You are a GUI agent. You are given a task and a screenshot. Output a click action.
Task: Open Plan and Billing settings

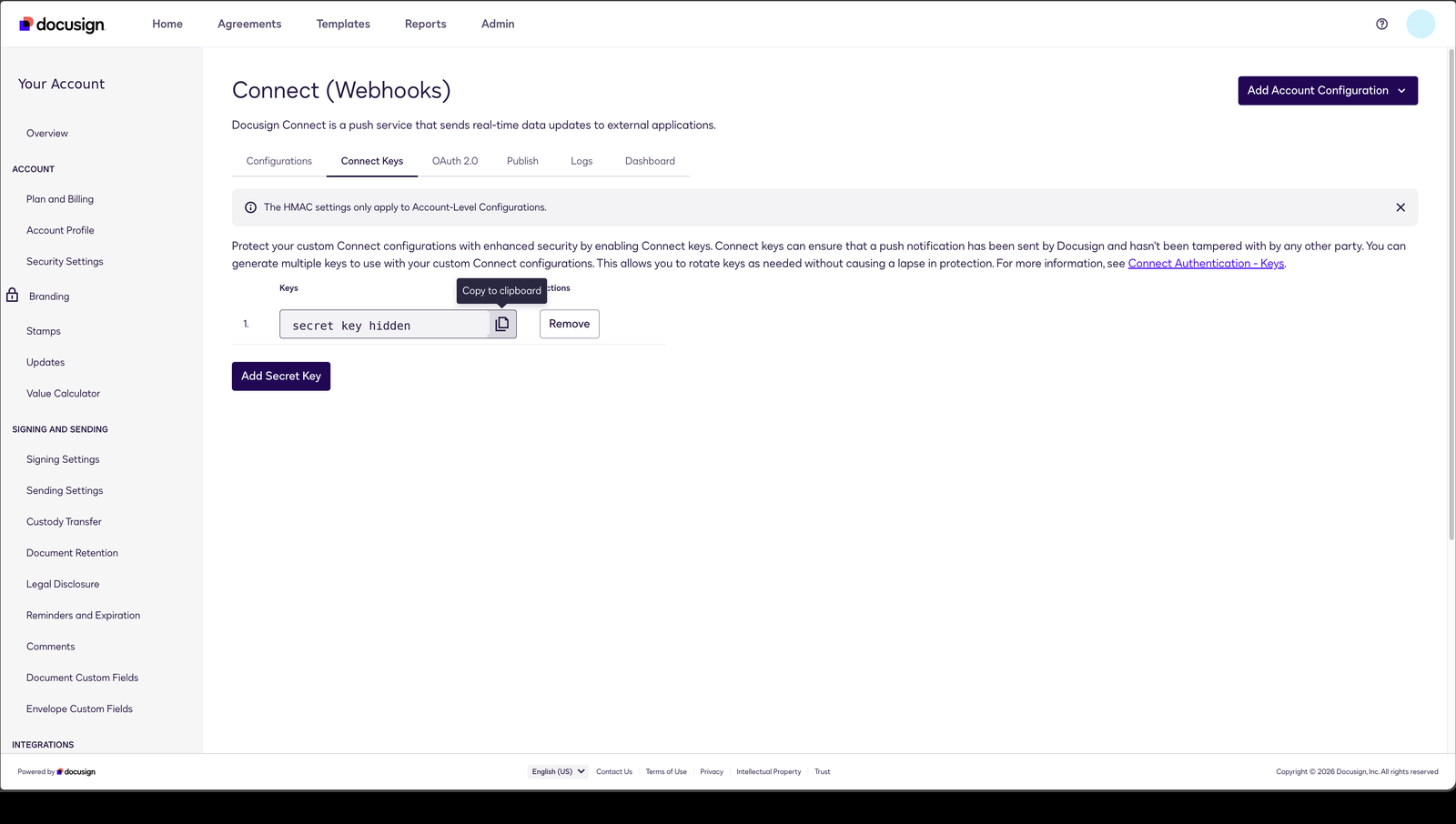(x=60, y=199)
